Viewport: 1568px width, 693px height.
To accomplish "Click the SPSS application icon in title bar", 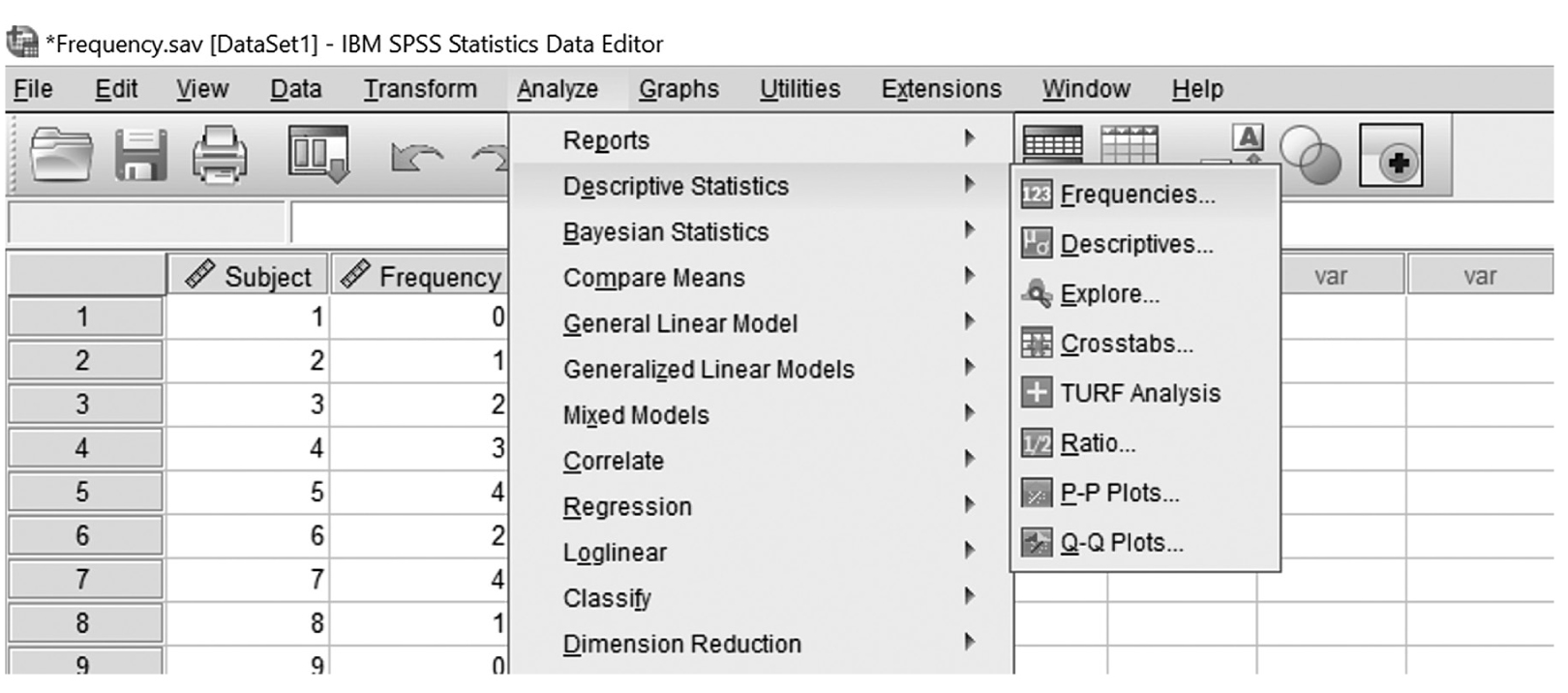I will (21, 43).
